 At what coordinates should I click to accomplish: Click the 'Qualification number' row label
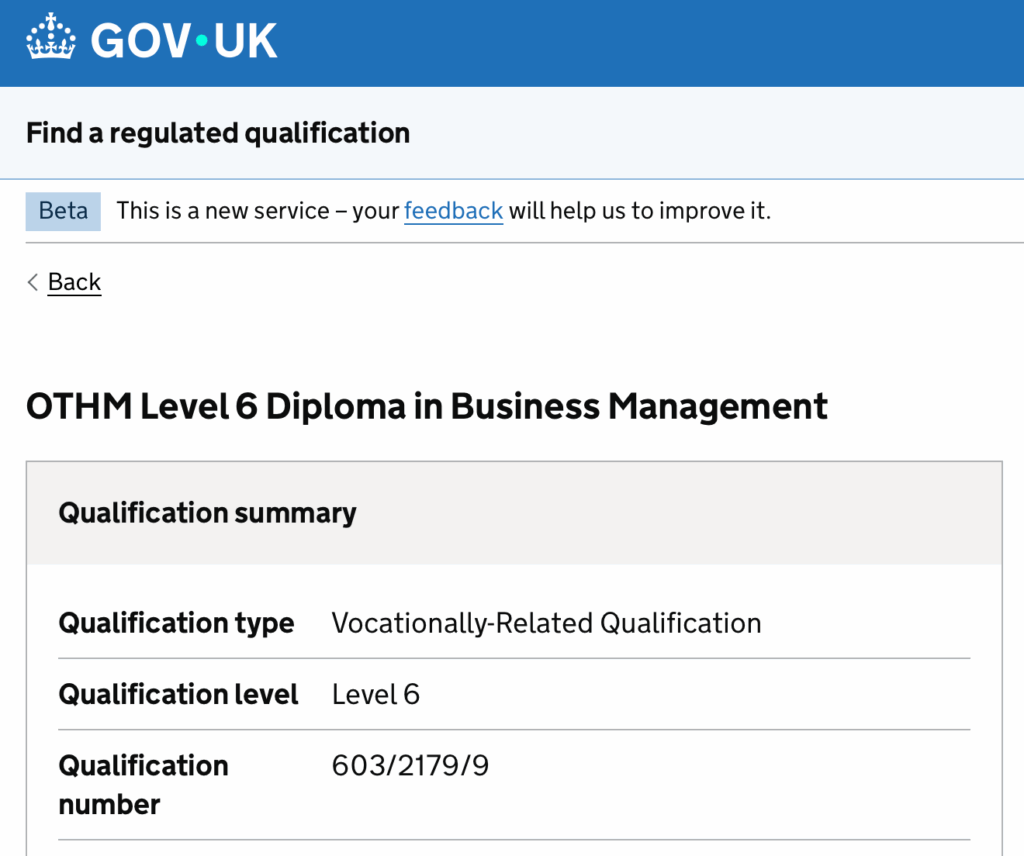[x=143, y=784]
